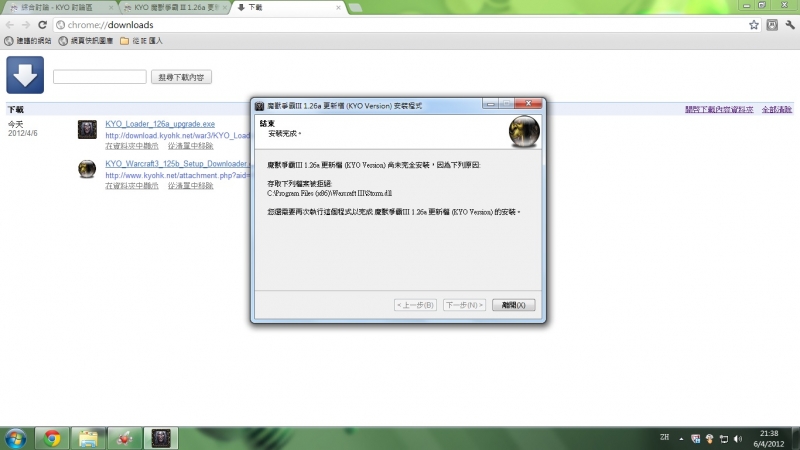Image resolution: width=800 pixels, height=450 pixels.
Task: Open the kyohk.net attachment.php URL
Action: point(178,175)
